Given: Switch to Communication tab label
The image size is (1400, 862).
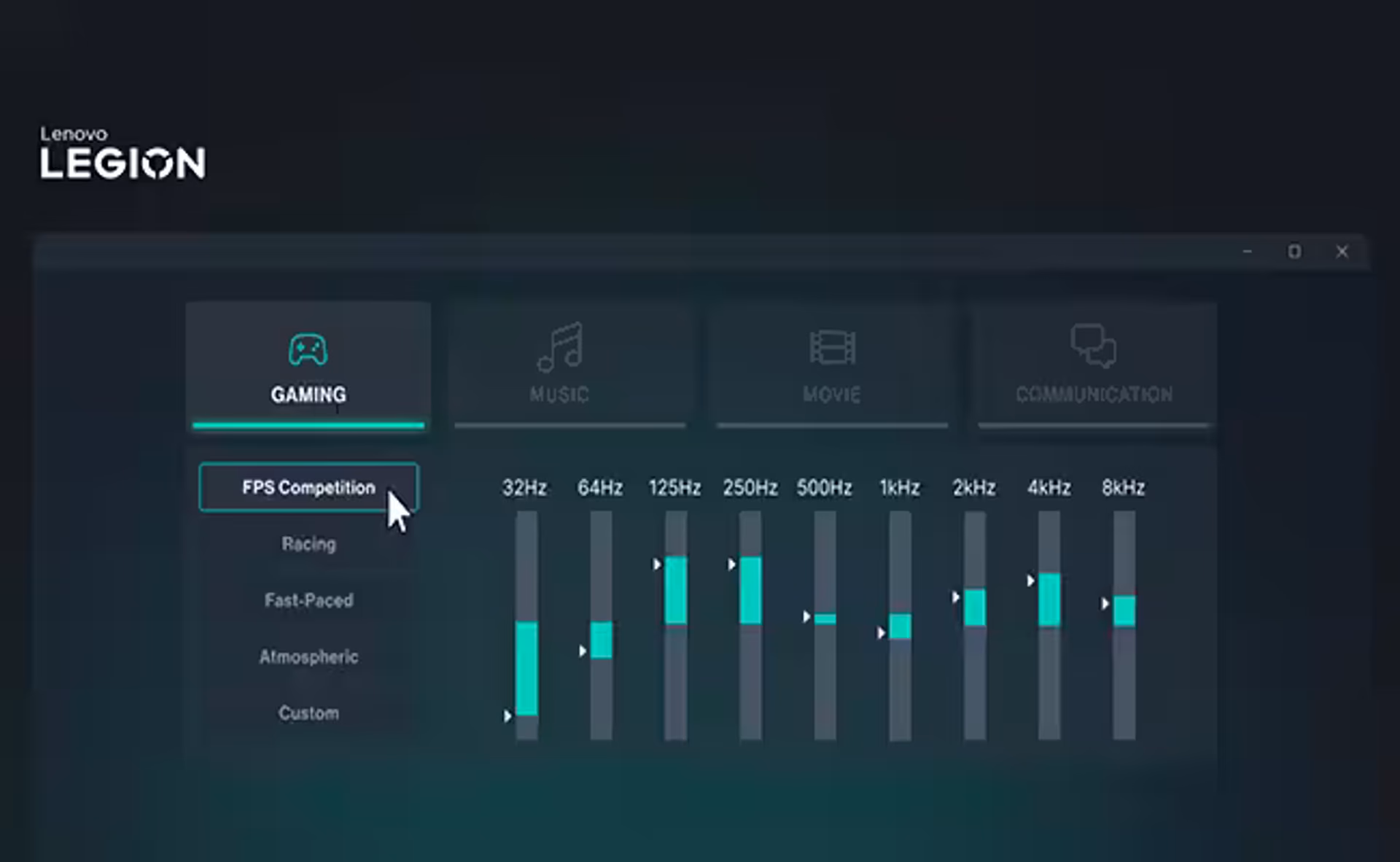Looking at the screenshot, I should point(1094,395).
